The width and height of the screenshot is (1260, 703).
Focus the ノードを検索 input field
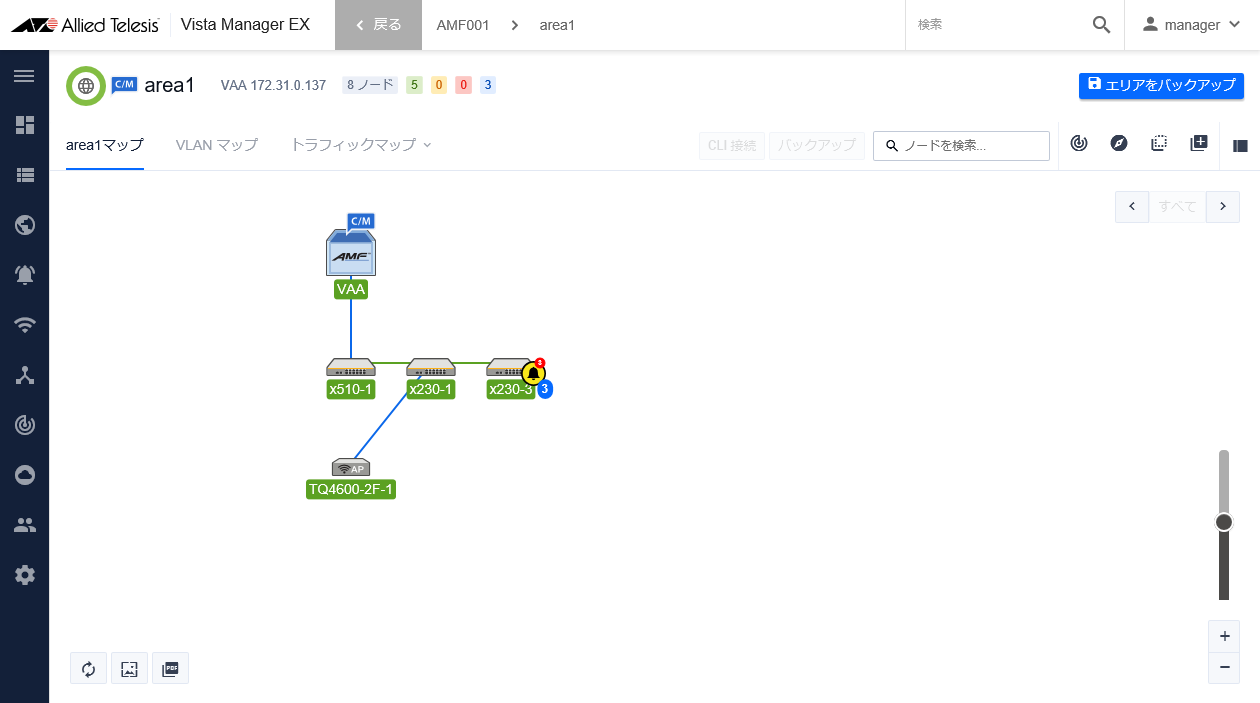coord(961,145)
